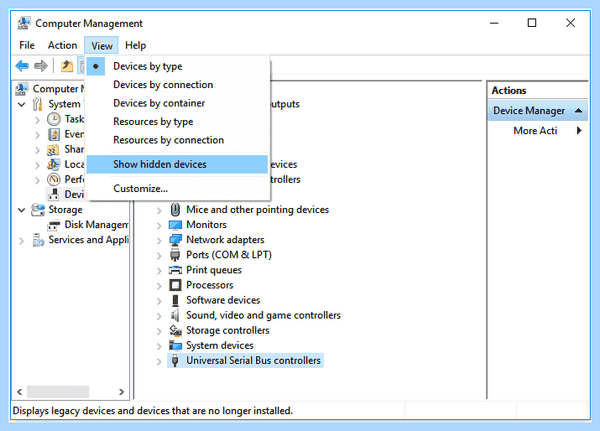Select Sound, video and game controllers text
600x431 pixels.
(x=263, y=315)
